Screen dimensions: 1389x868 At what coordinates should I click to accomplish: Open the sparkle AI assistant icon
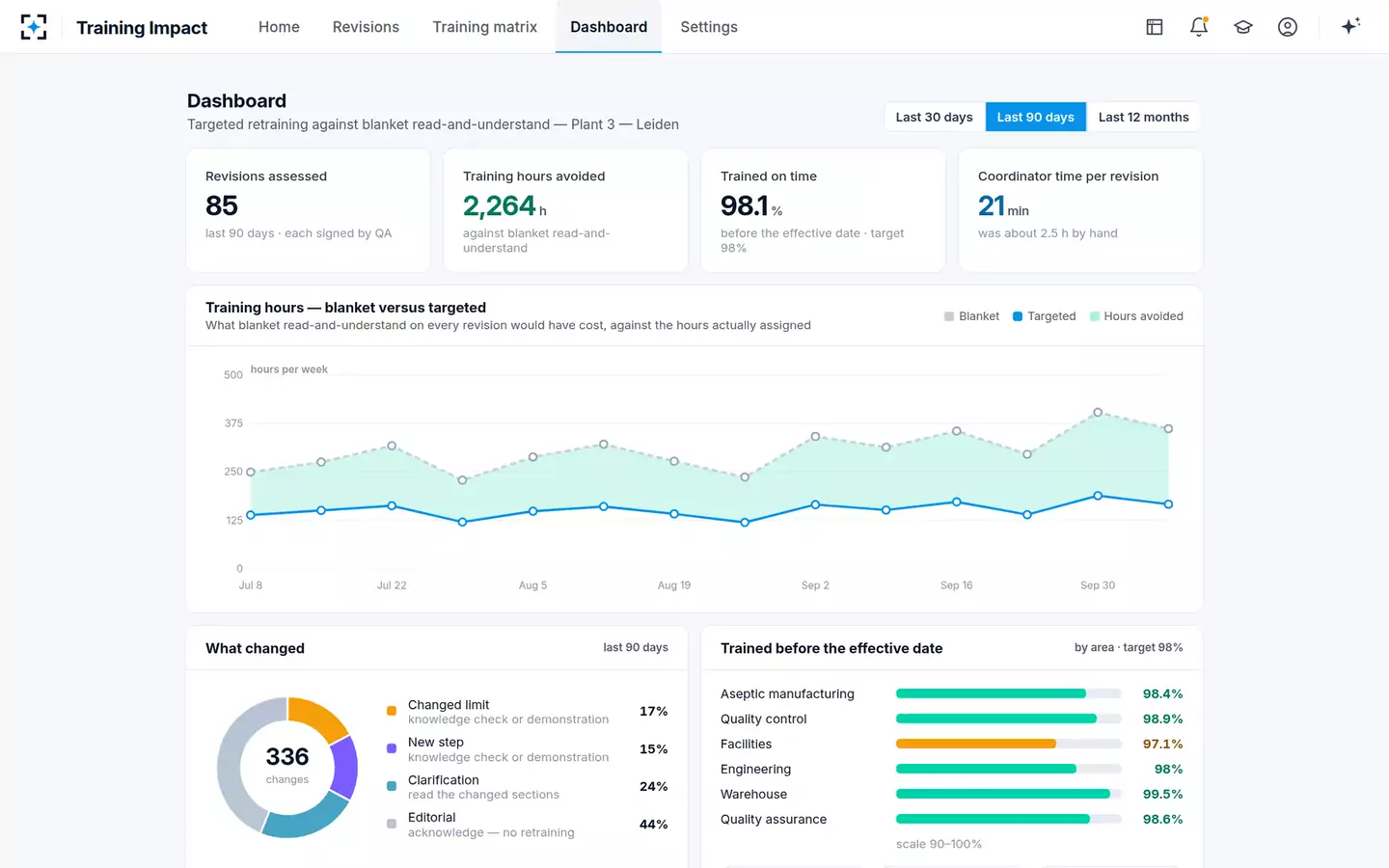pyautogui.click(x=1350, y=26)
